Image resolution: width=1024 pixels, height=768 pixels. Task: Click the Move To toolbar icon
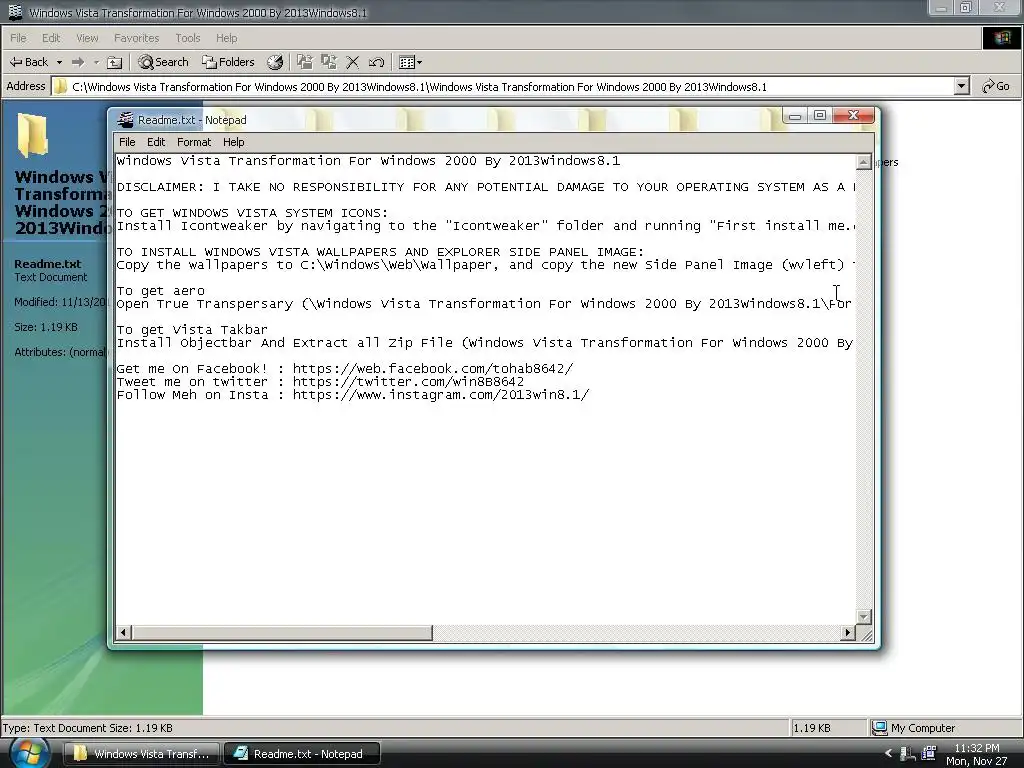point(304,62)
